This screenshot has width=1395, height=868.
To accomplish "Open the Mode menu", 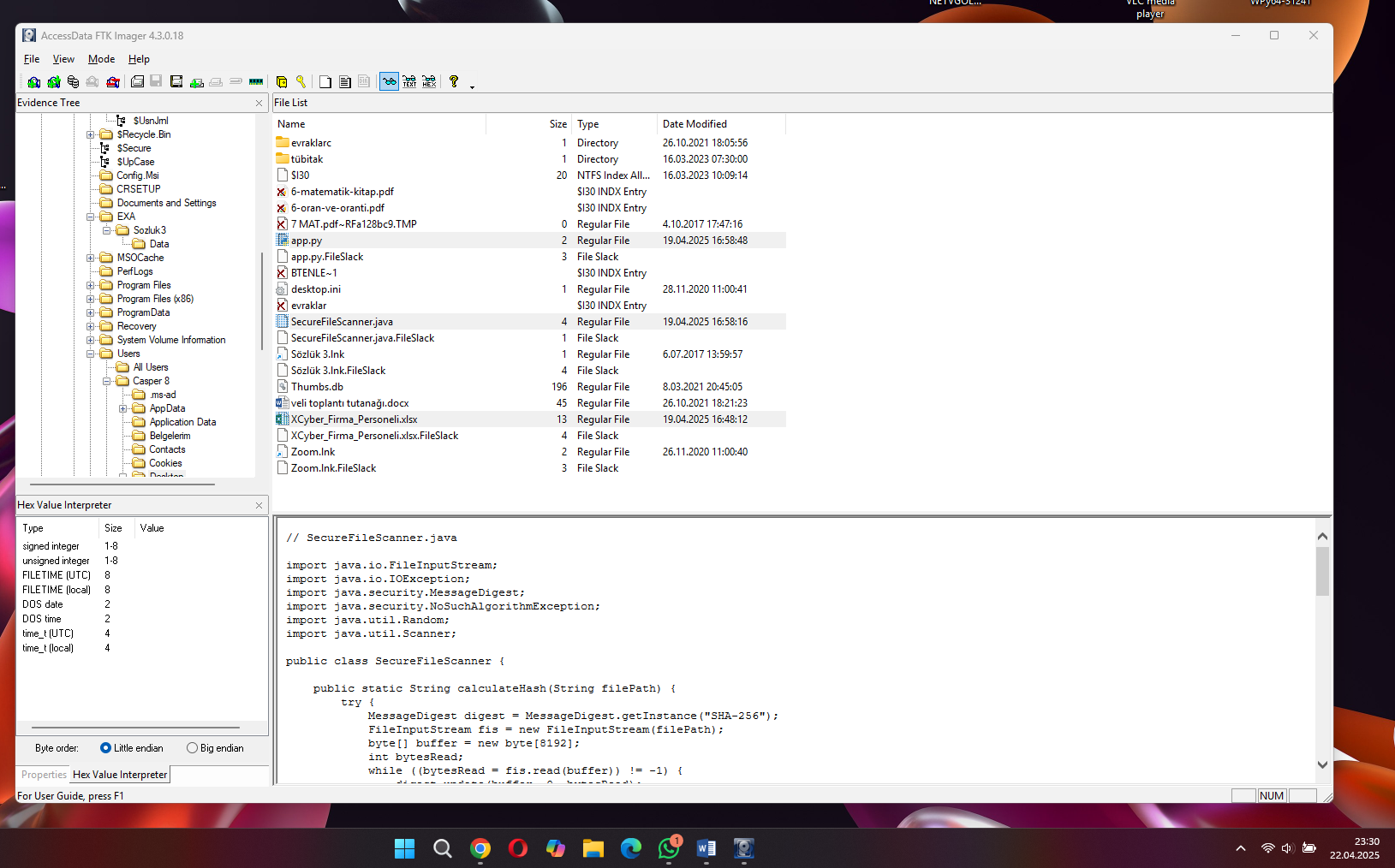I will (x=101, y=59).
